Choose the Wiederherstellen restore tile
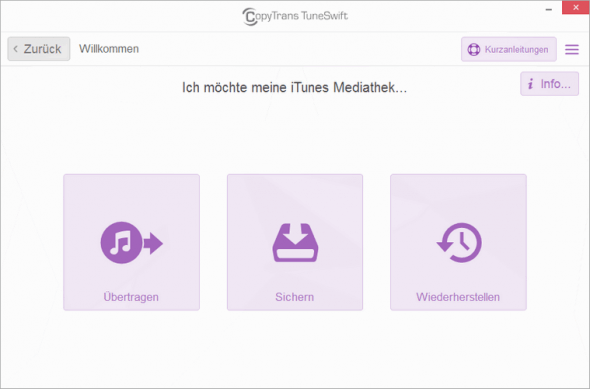Image resolution: width=590 pixels, height=389 pixels. tap(458, 242)
